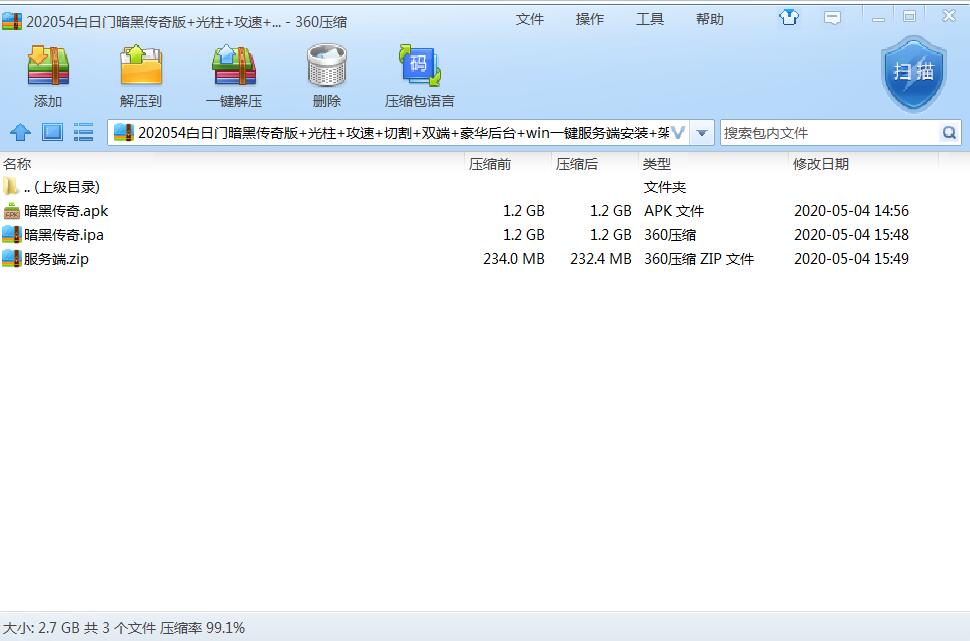Open the 文件 menu
Viewport: 970px width, 641px height.
pyautogui.click(x=530, y=19)
